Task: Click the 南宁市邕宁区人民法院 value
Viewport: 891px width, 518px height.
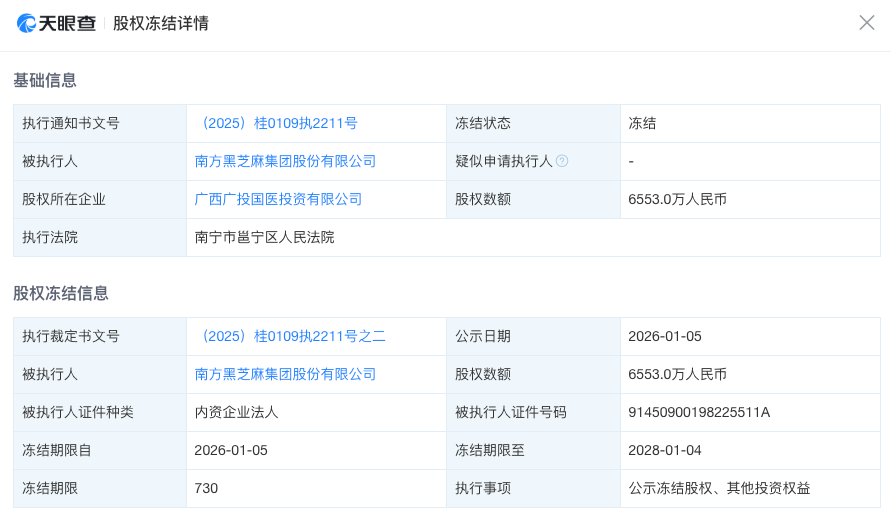Action: click(x=264, y=237)
